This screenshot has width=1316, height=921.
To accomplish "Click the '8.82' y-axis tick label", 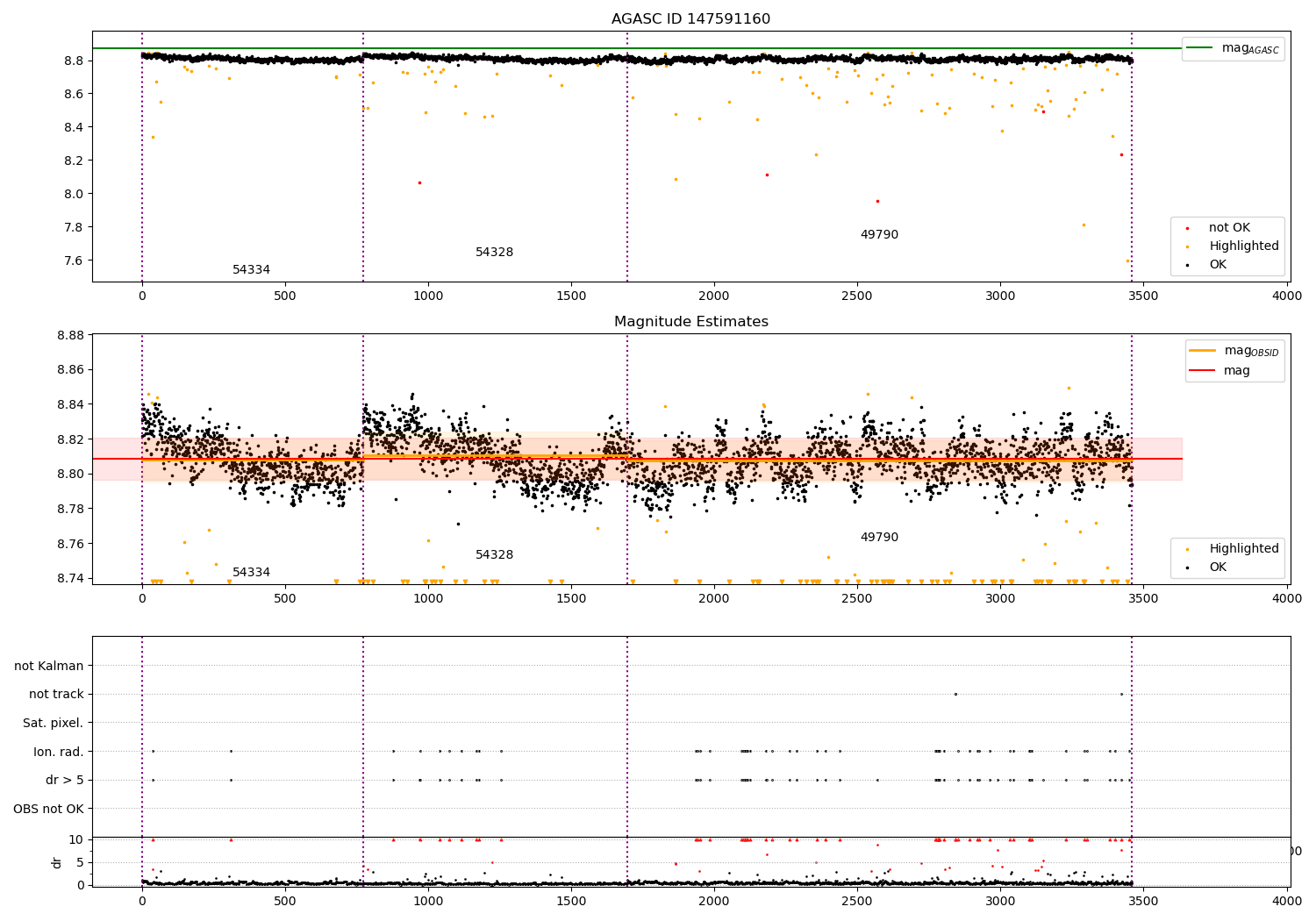I will [70, 439].
